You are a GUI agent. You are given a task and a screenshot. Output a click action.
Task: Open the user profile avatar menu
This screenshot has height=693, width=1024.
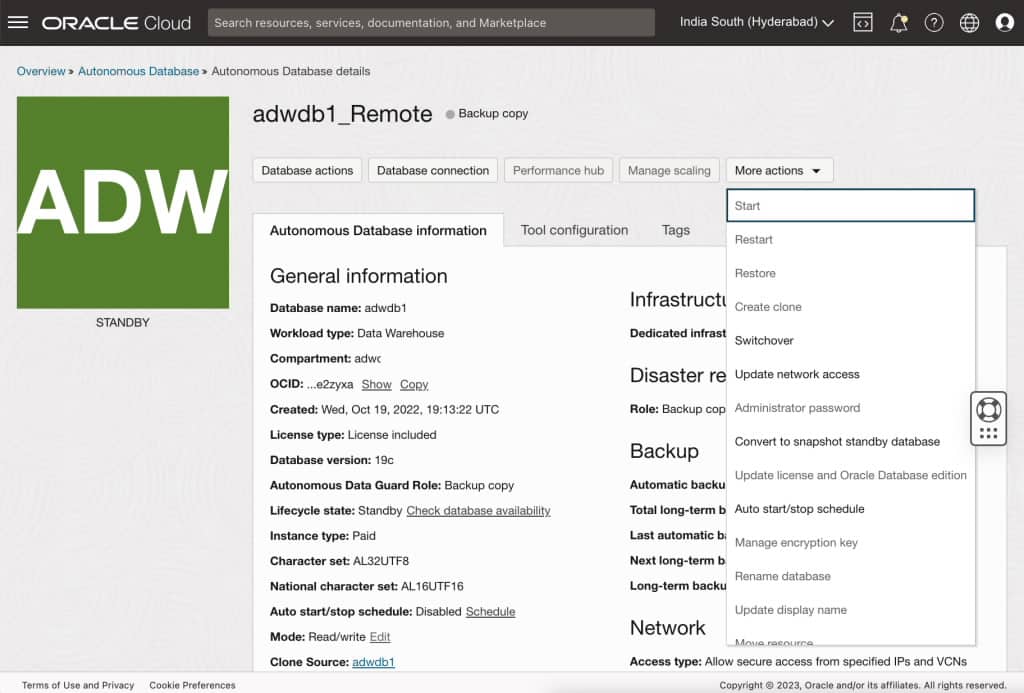1004,22
